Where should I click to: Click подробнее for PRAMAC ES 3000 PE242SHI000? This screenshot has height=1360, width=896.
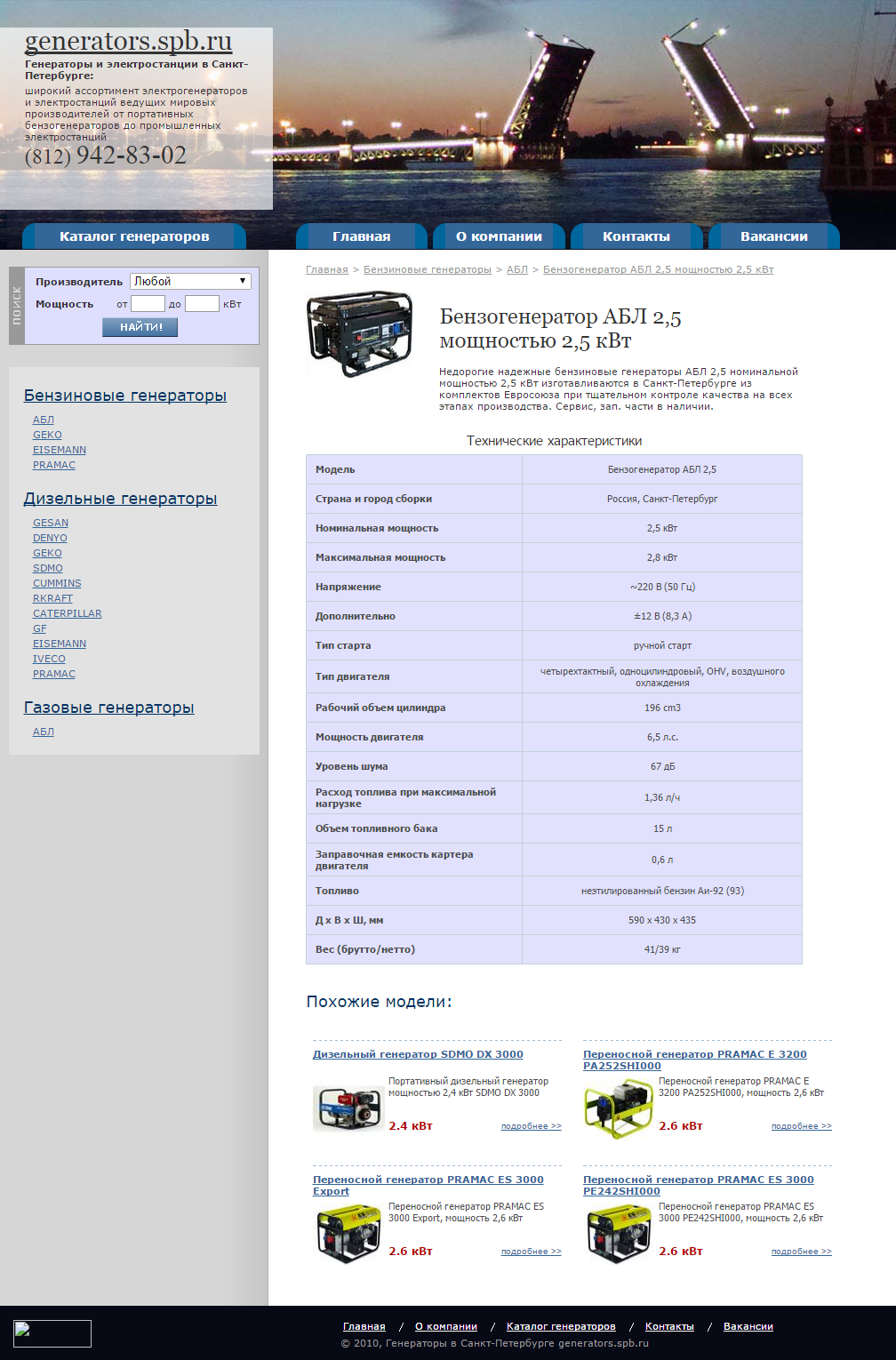click(x=802, y=1252)
